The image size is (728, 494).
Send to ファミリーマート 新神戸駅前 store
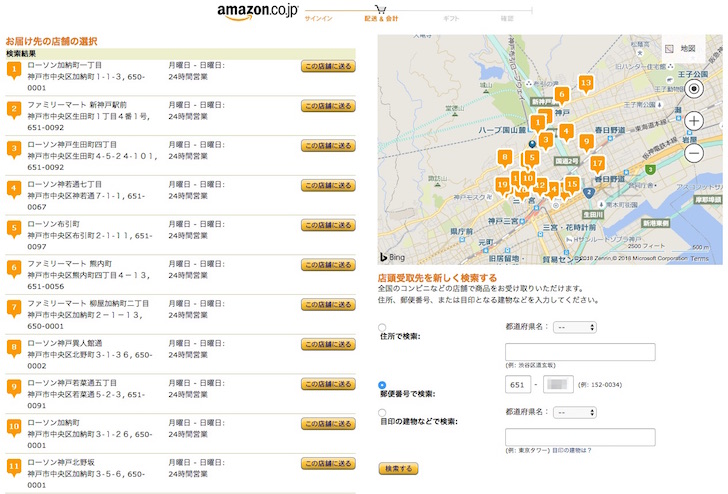[328, 106]
